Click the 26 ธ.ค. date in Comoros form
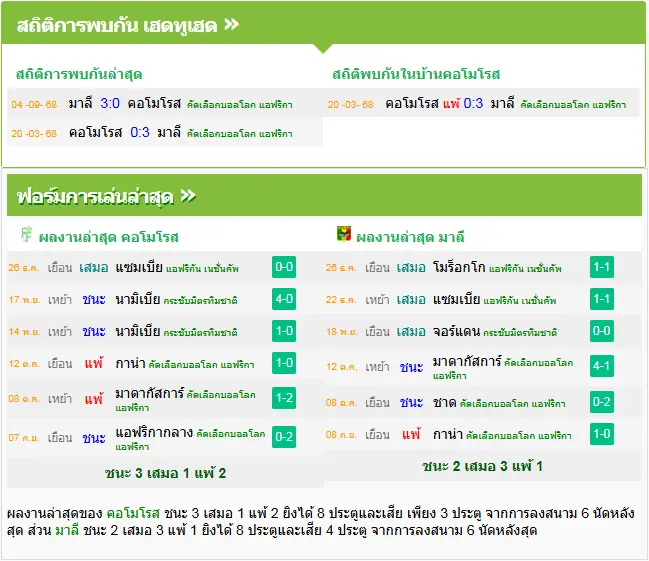Screen dimensions: 649x561 pos(24,268)
